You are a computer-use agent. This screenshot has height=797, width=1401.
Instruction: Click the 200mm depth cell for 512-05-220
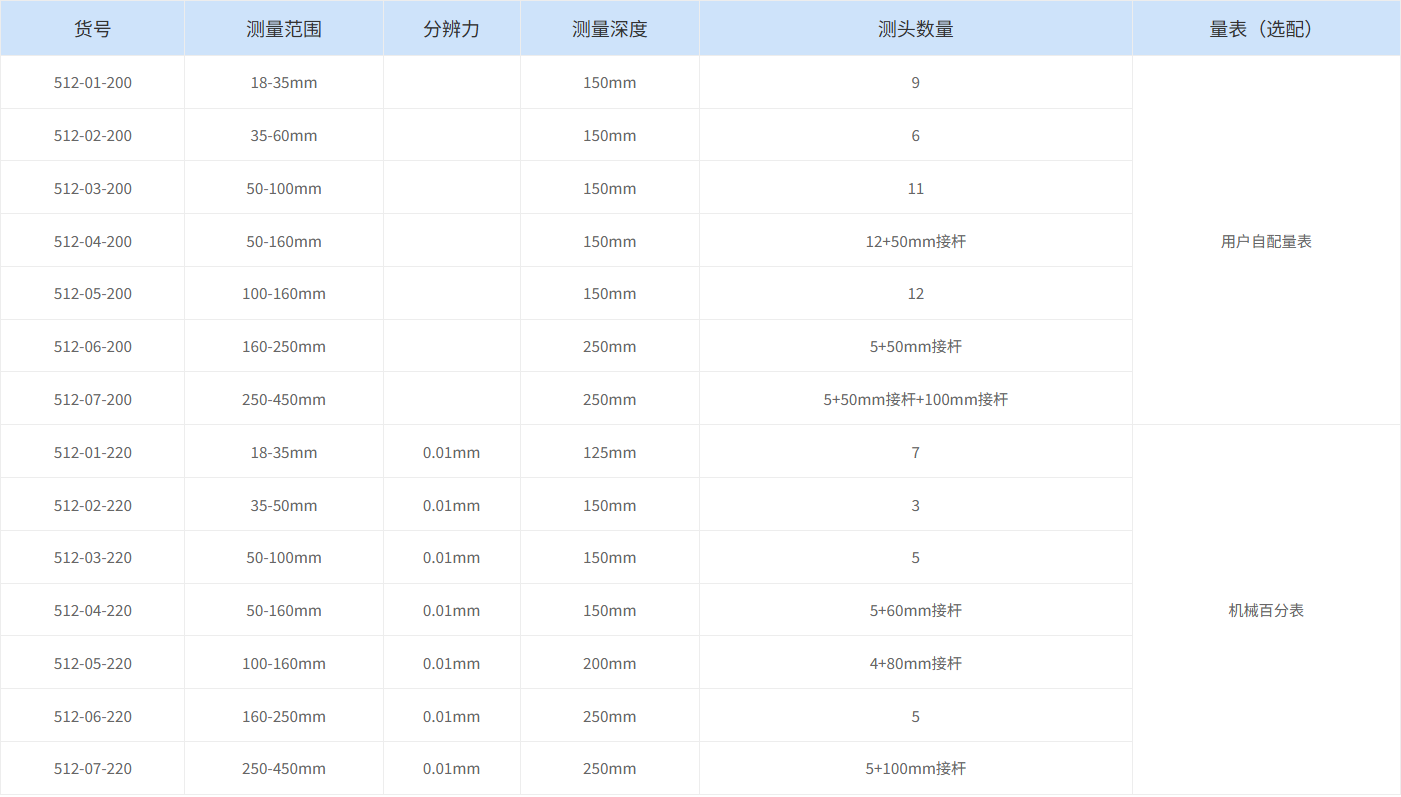[x=609, y=662]
